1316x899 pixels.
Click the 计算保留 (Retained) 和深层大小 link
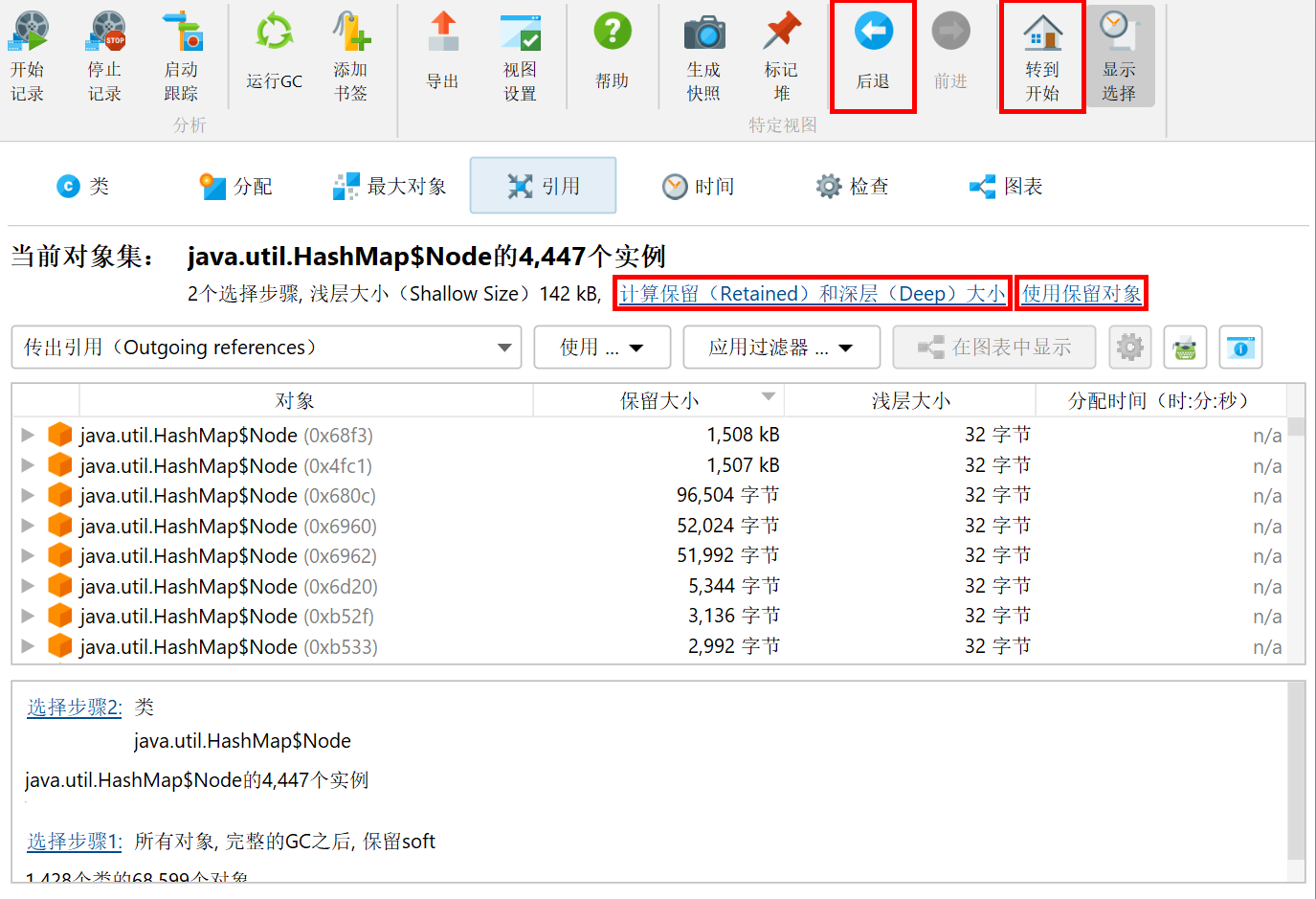(812, 294)
